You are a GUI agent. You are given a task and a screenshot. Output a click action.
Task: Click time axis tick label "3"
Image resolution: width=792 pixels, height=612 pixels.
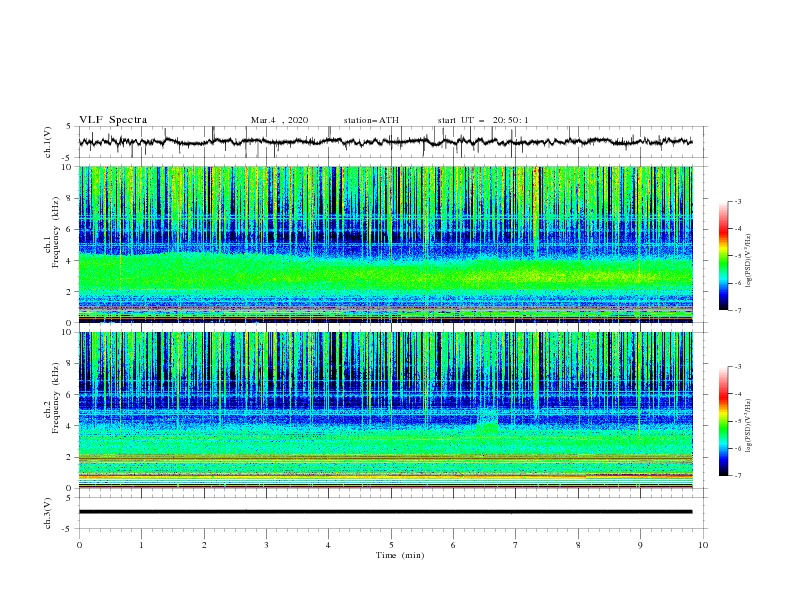coord(266,545)
